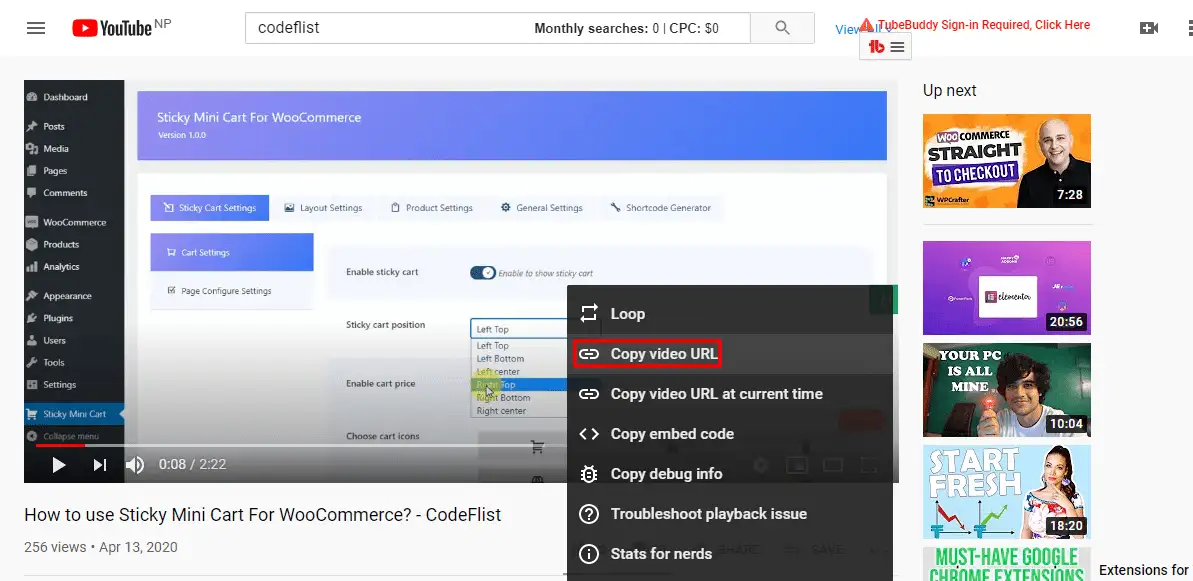Viewport: 1193px width, 581px height.
Task: Select Copy embed code option
Action: 671,434
